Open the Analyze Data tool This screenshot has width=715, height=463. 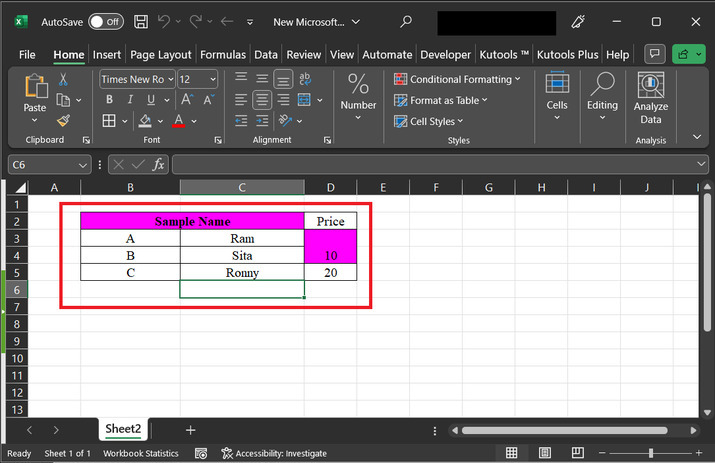(651, 98)
